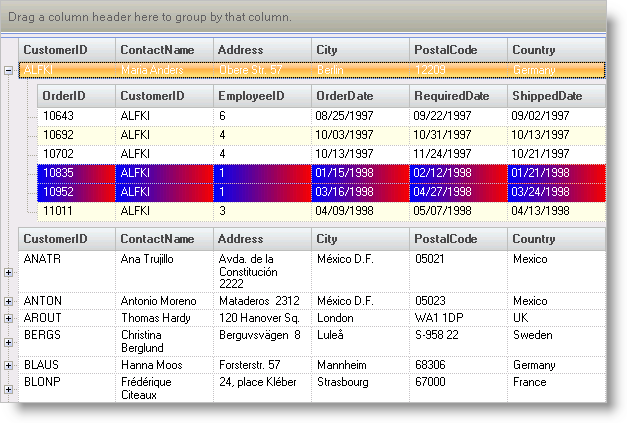
Task: Click the order 11011 row
Action: 76,211
